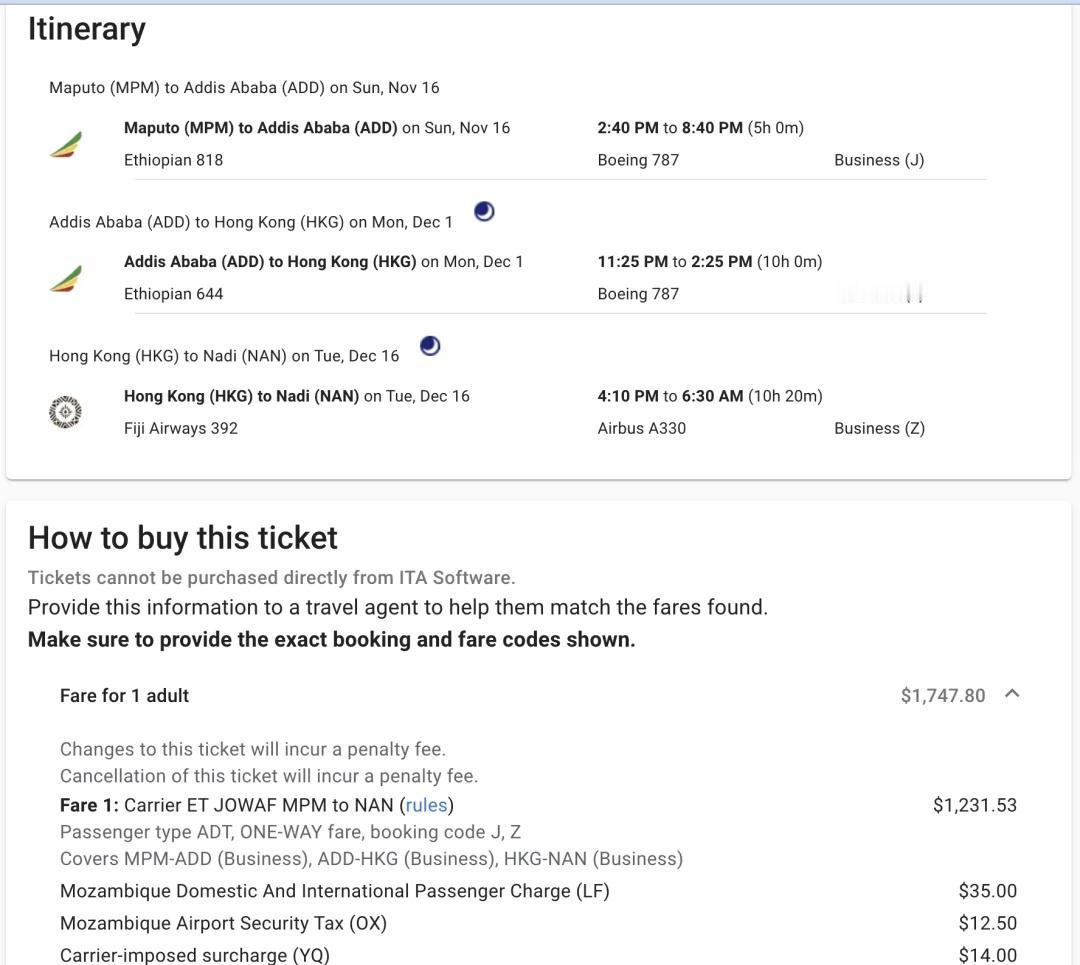Click the How to buy this ticket heading
Viewport: 1080px width, 965px height.
pos(183,538)
